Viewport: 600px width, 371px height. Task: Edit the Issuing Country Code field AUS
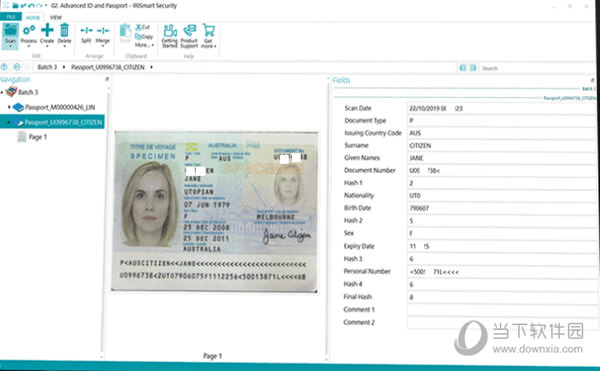(x=501, y=133)
